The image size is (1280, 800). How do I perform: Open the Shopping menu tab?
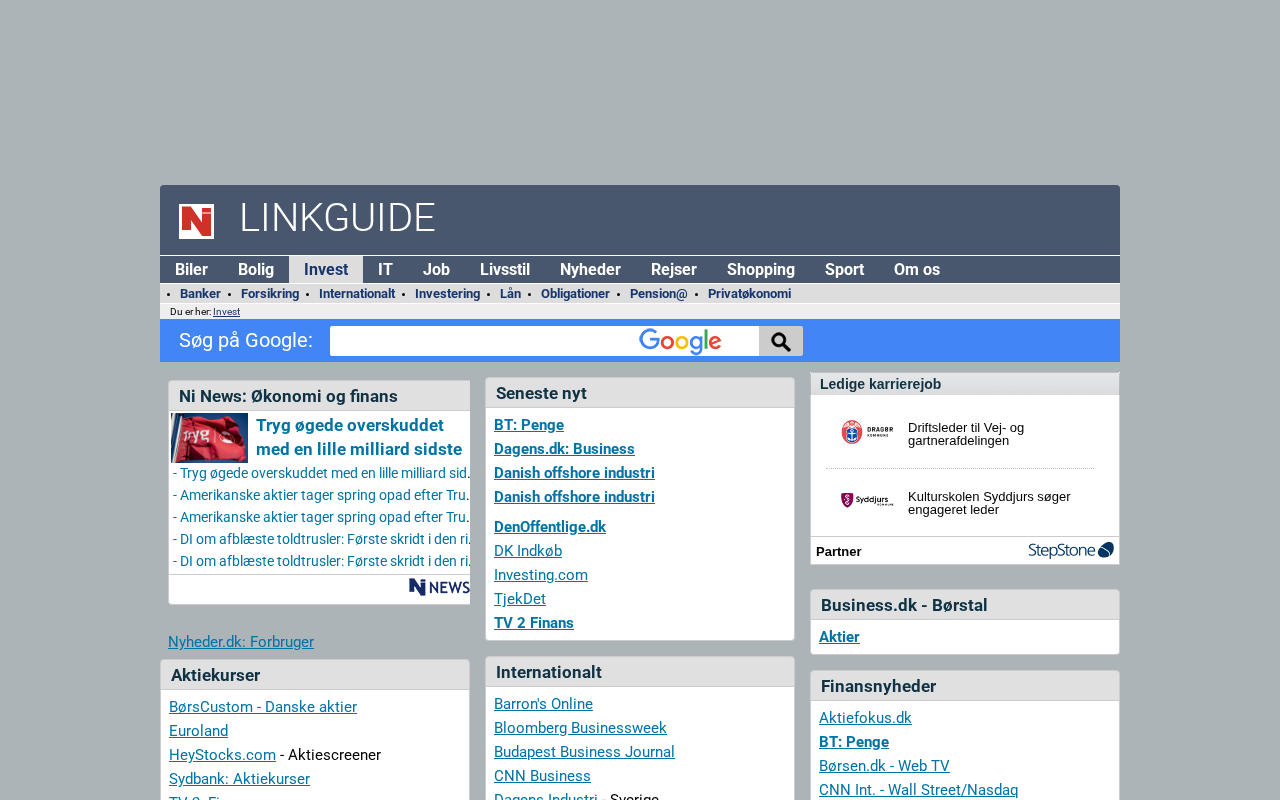(x=761, y=270)
